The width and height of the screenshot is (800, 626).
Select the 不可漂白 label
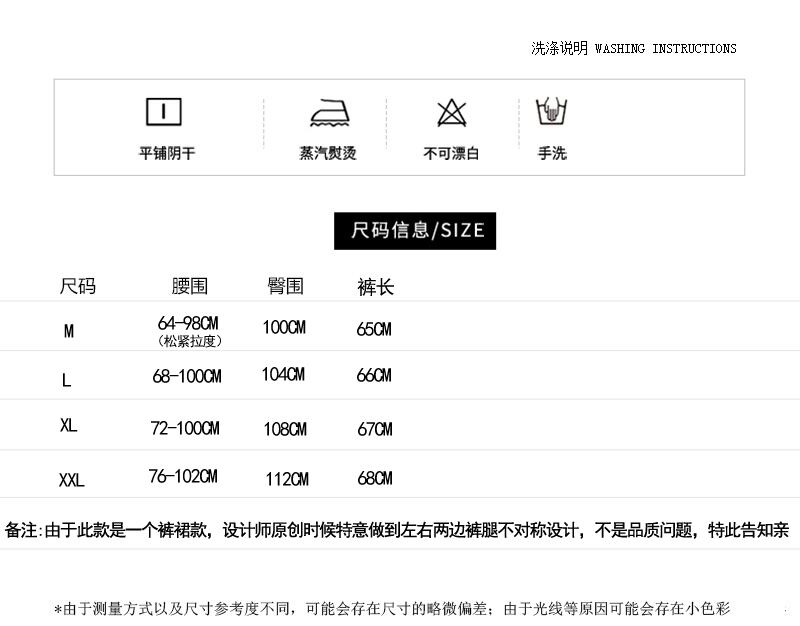pos(451,153)
